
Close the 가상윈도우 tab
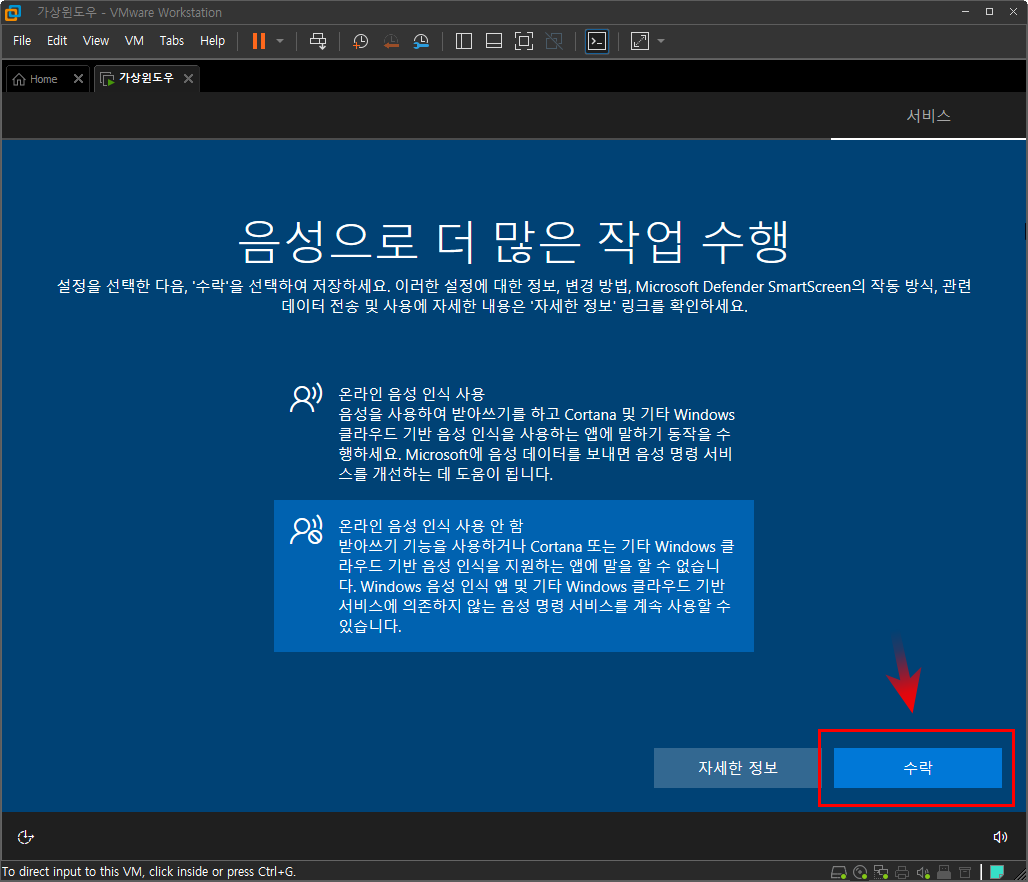click(188, 79)
